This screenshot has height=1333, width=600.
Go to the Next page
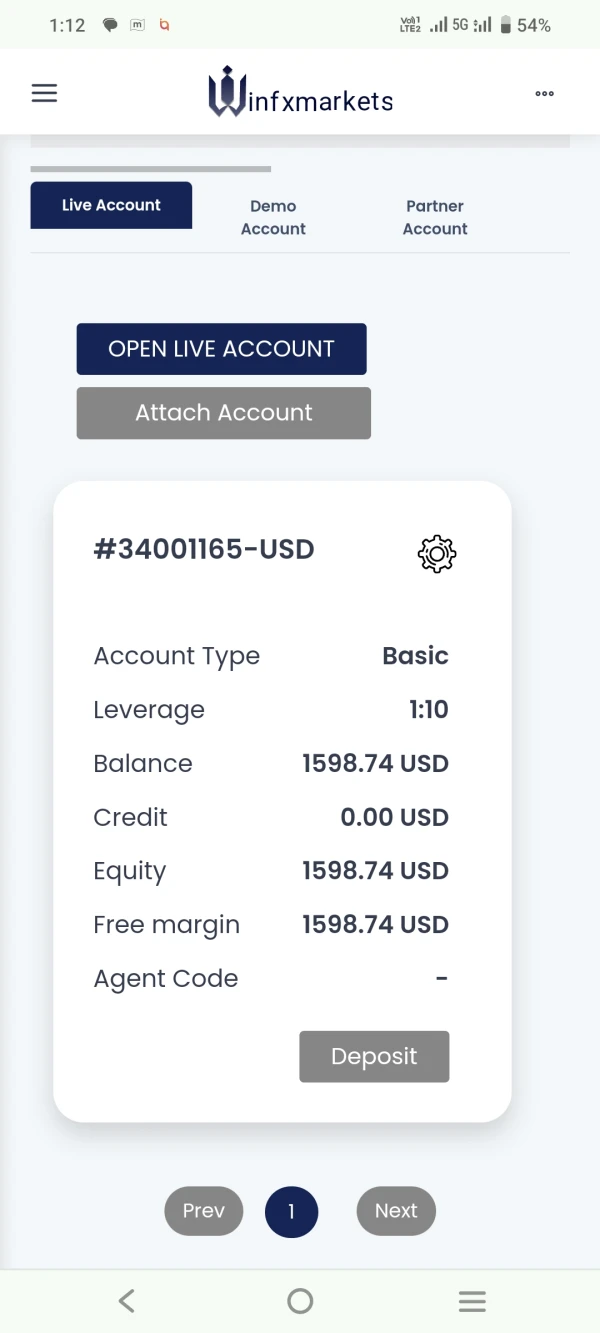pyautogui.click(x=396, y=1211)
